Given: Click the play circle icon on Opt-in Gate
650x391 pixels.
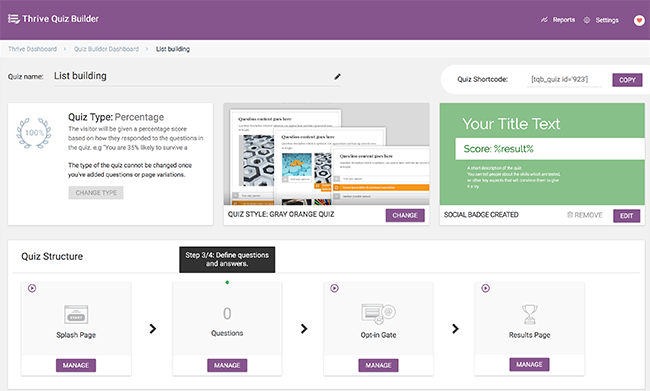Looking at the screenshot, I should point(335,288).
